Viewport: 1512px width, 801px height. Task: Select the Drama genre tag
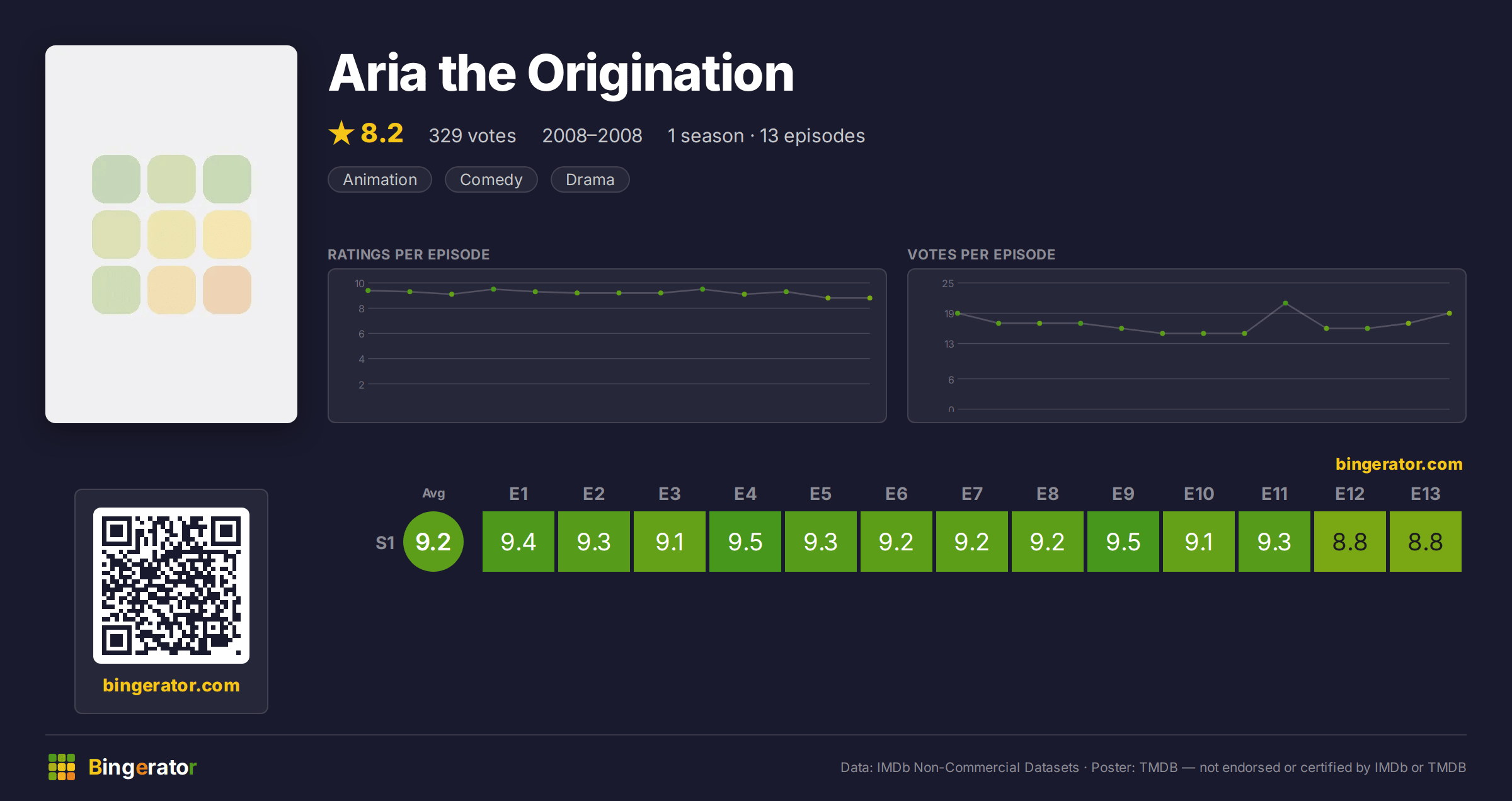590,179
